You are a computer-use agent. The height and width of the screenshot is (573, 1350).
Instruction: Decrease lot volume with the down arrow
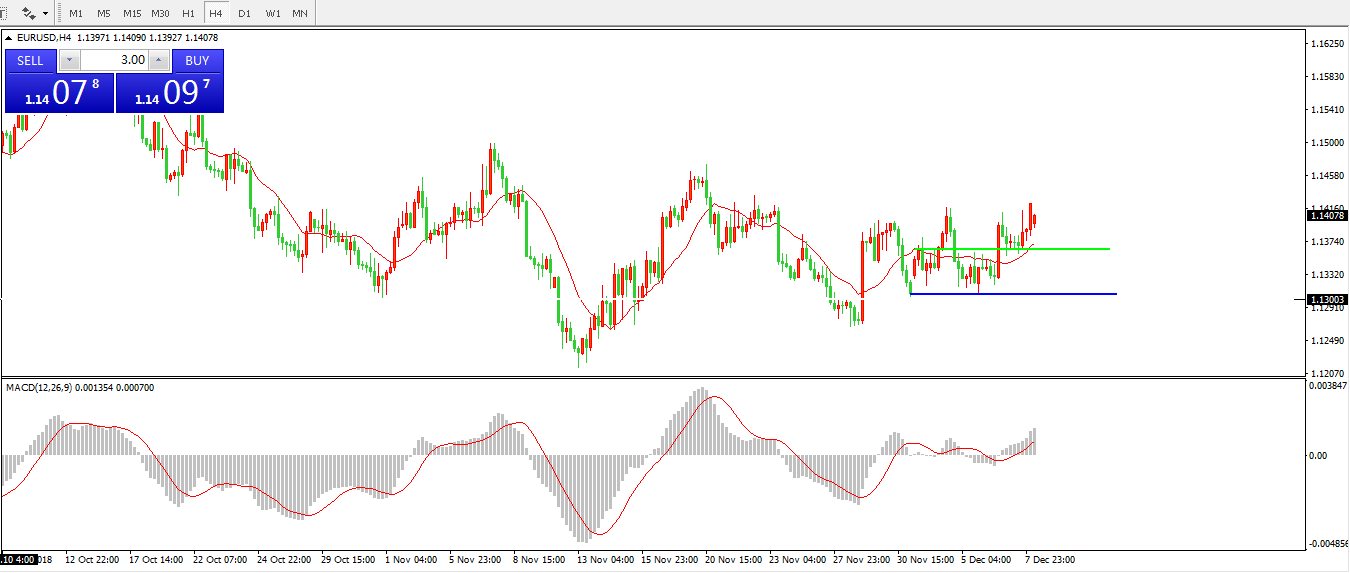pyautogui.click(x=68, y=60)
